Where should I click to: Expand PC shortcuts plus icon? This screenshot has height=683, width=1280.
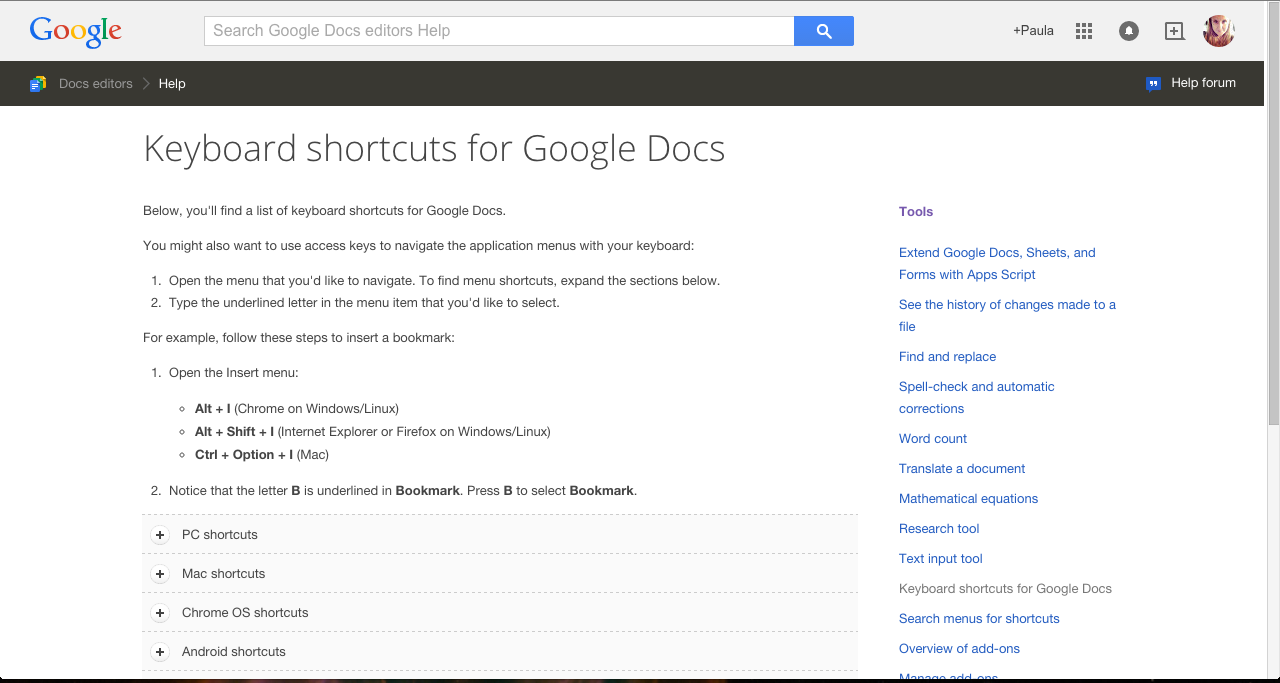(160, 535)
